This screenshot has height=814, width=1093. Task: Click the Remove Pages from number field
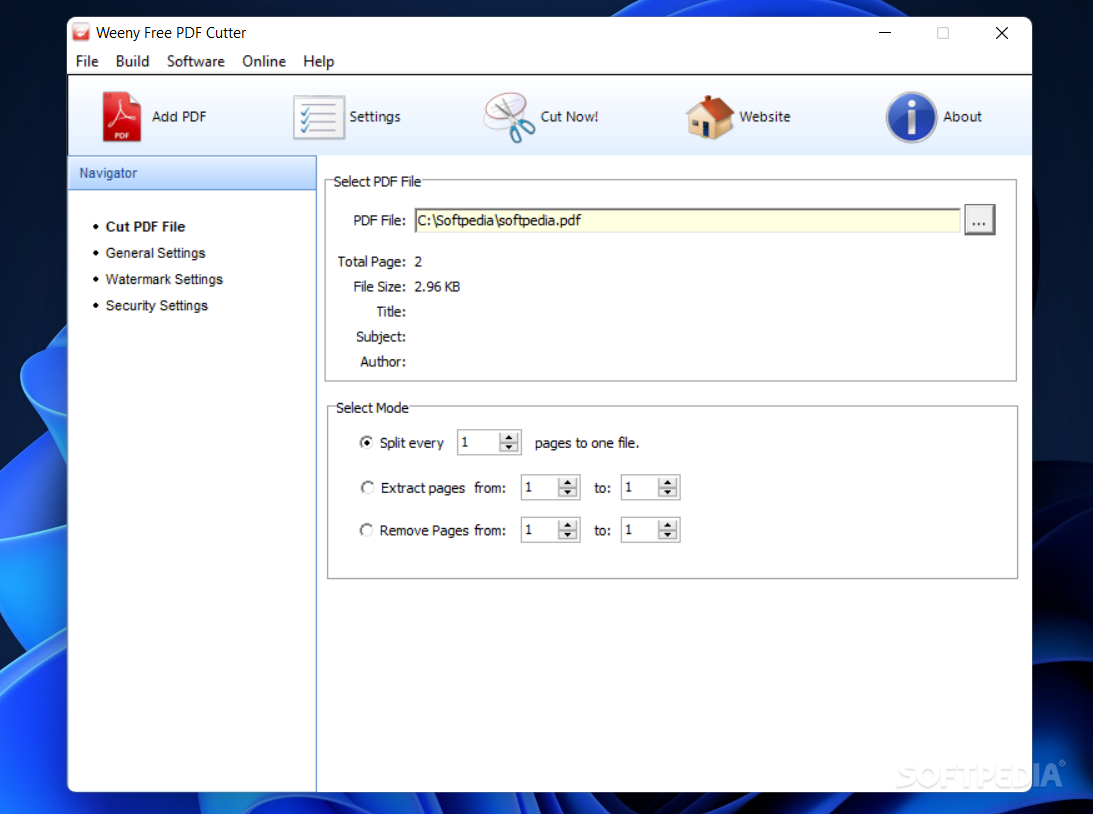click(x=540, y=530)
